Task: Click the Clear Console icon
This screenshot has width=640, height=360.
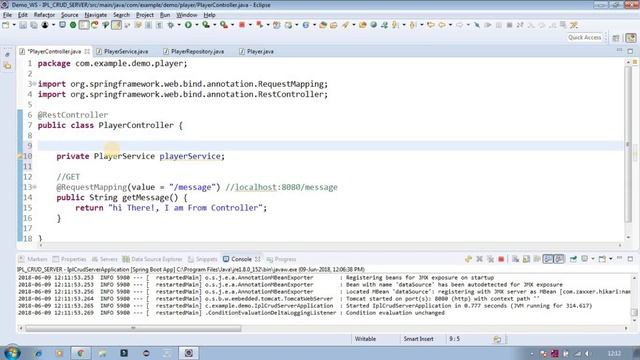Action: point(516,259)
